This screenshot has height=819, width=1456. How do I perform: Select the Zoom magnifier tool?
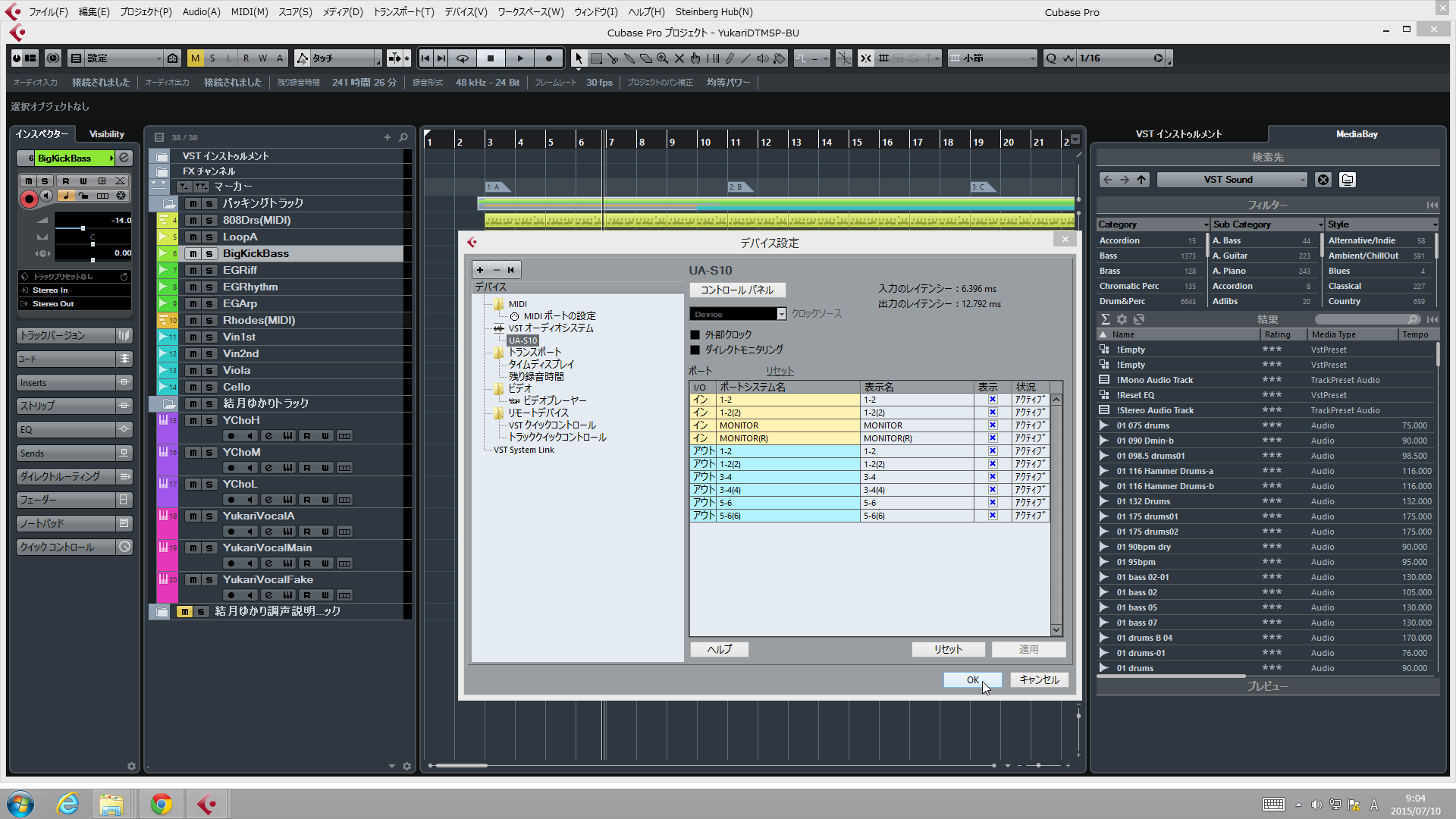coord(663,58)
